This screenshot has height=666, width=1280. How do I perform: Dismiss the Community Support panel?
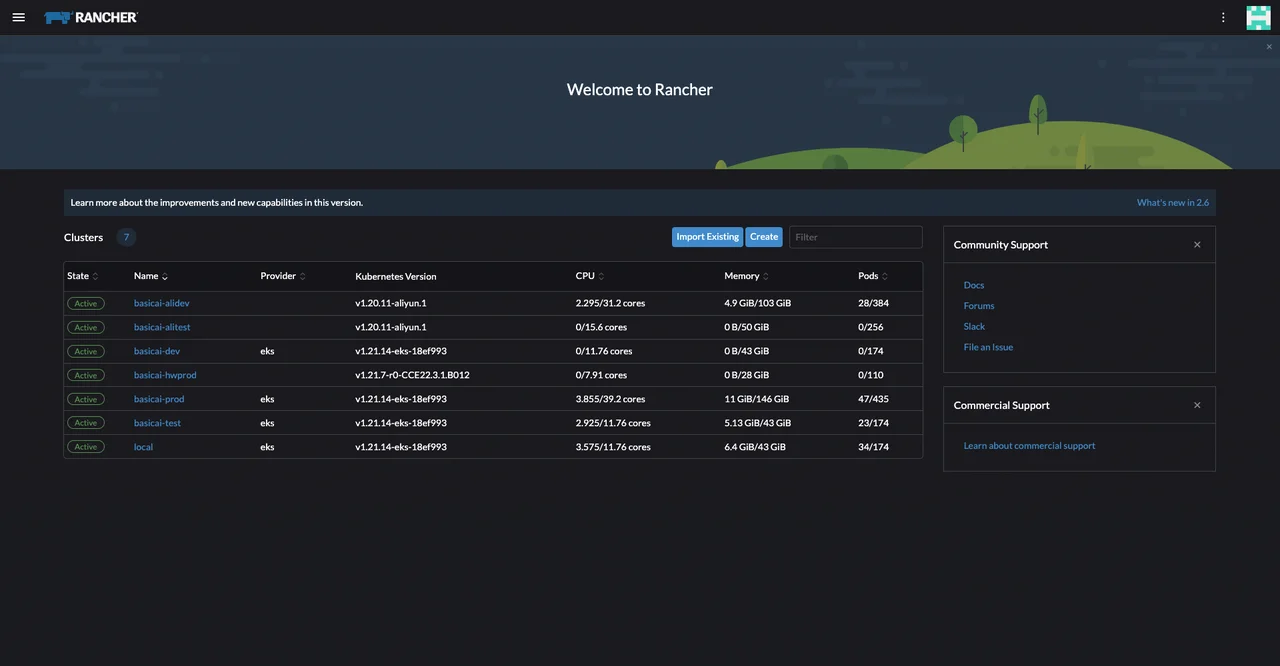click(x=1197, y=245)
